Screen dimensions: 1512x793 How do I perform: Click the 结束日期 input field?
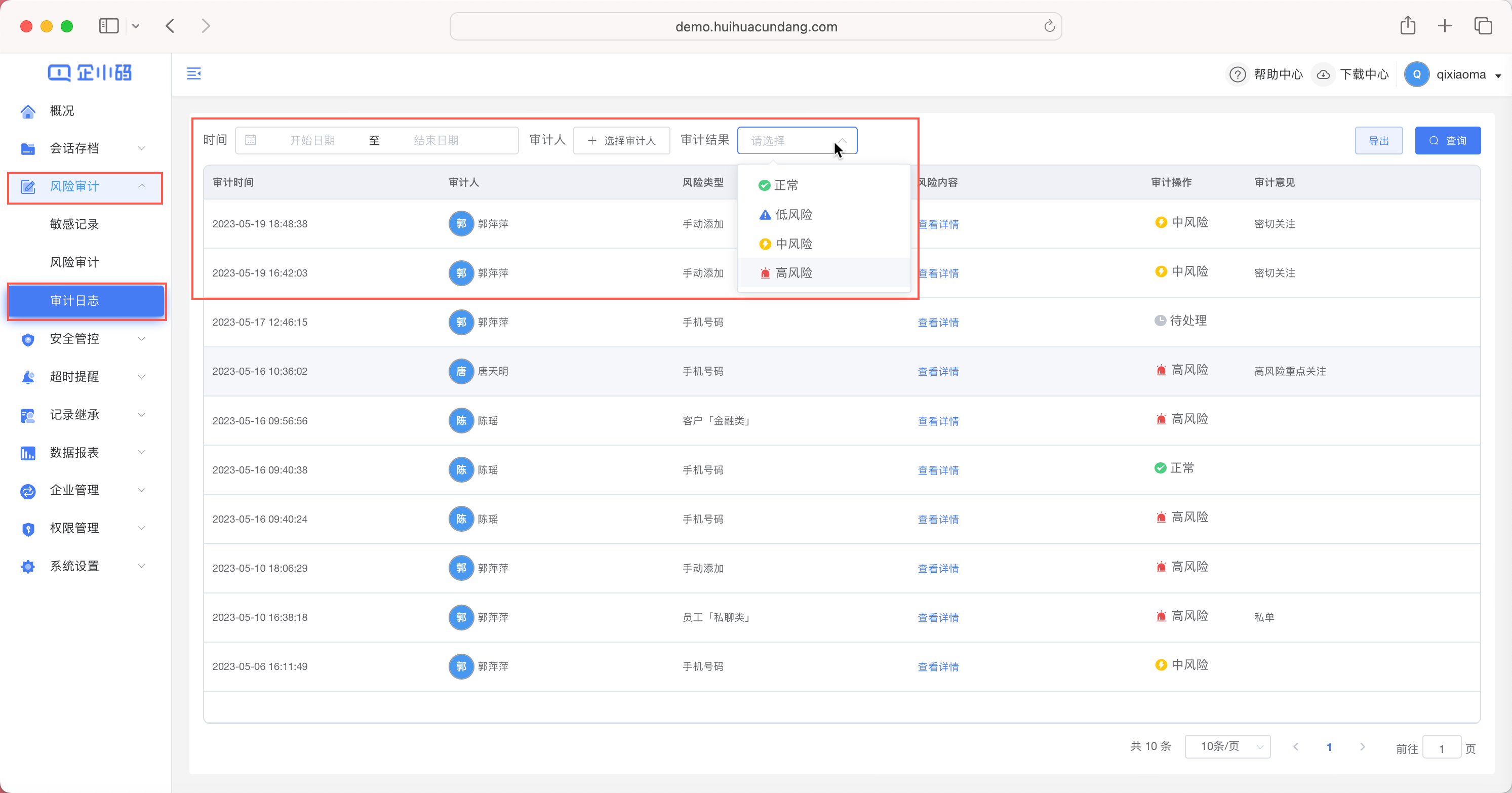tap(436, 140)
